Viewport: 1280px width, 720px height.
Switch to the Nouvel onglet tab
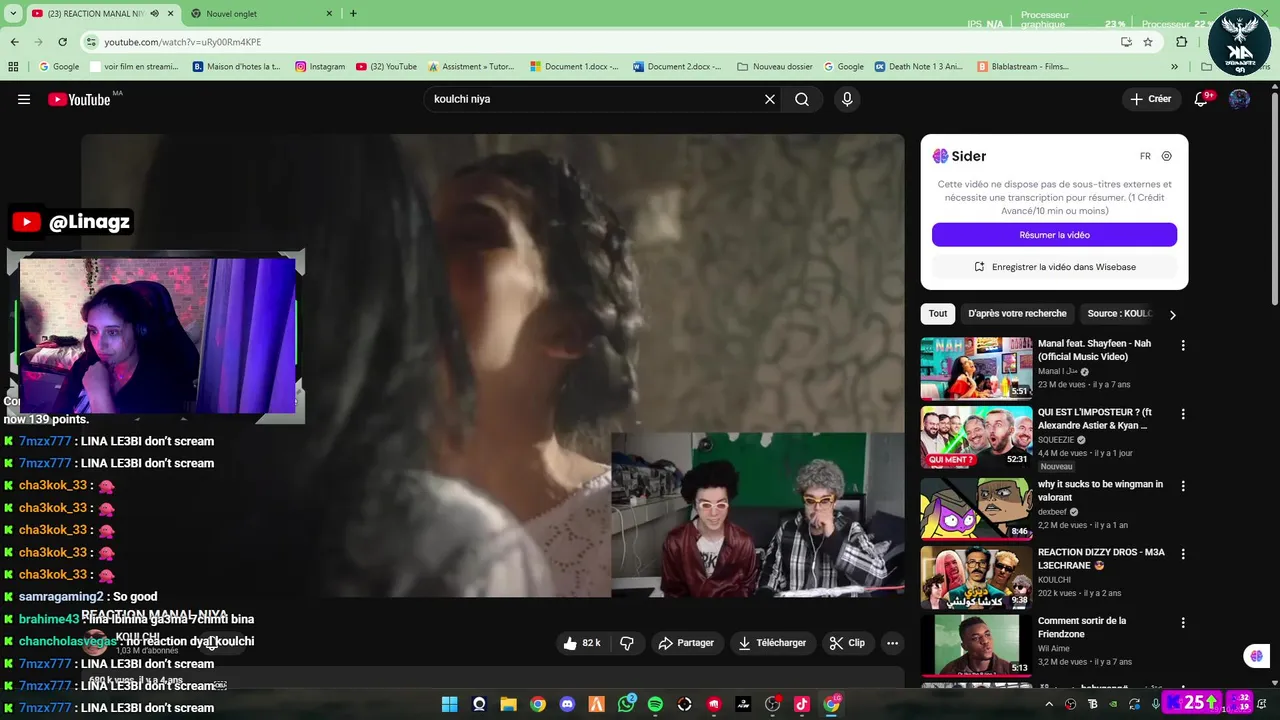tap(262, 14)
